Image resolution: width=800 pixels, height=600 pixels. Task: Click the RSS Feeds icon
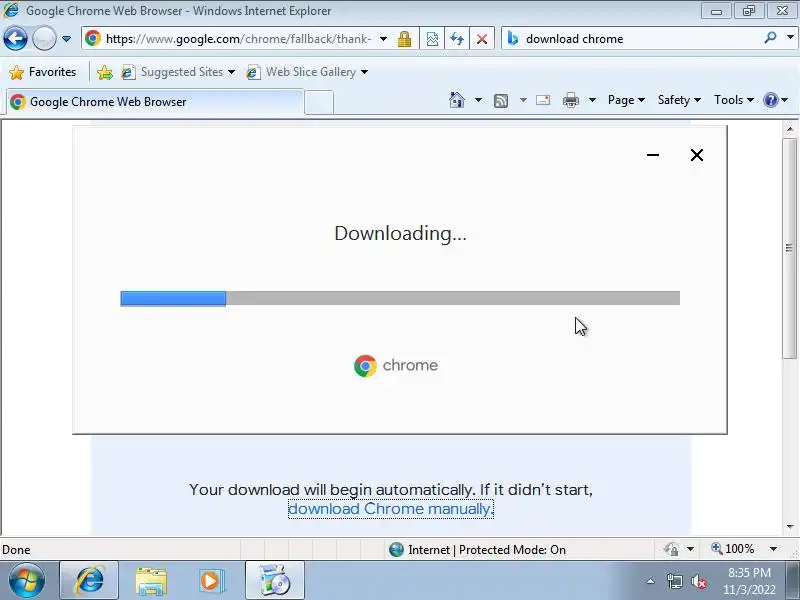click(501, 101)
